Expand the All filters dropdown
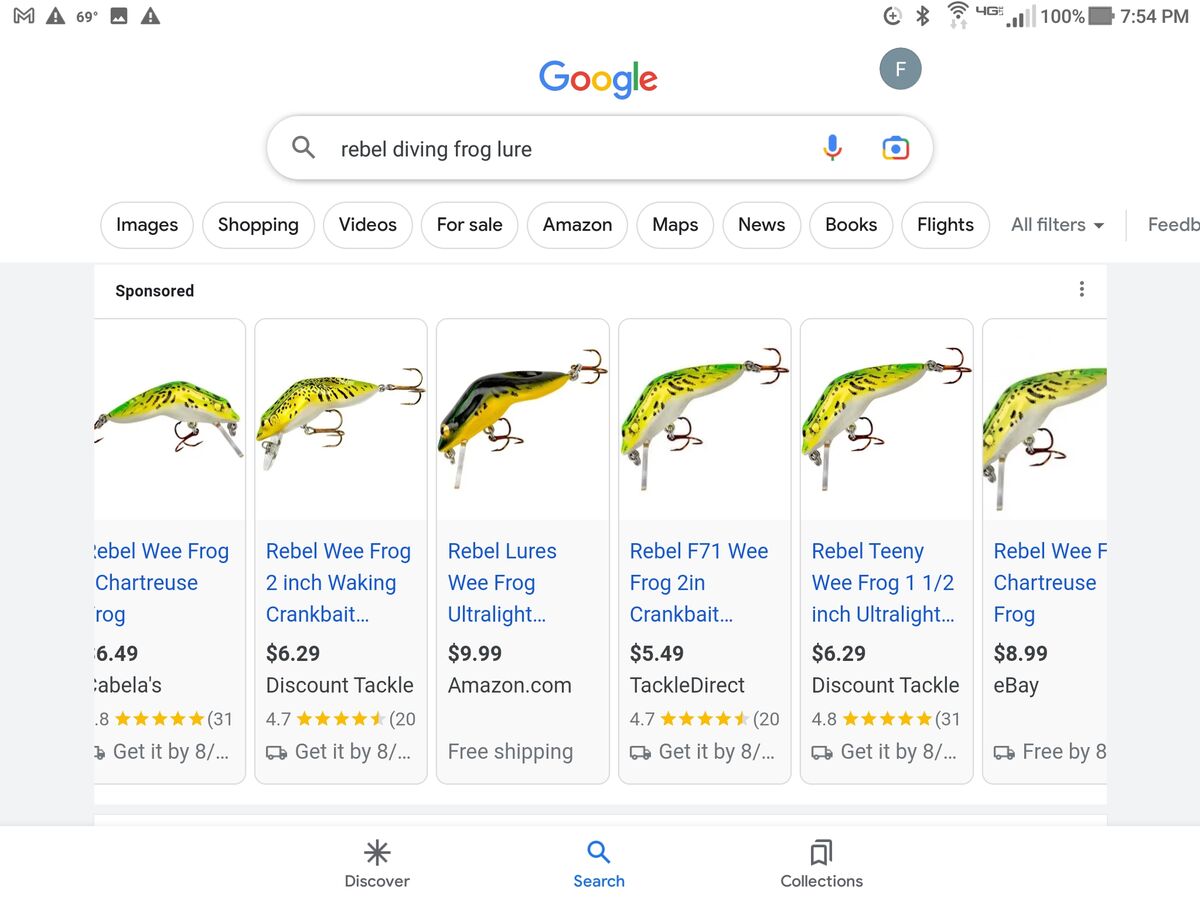The width and height of the screenshot is (1200, 900). pyautogui.click(x=1057, y=225)
